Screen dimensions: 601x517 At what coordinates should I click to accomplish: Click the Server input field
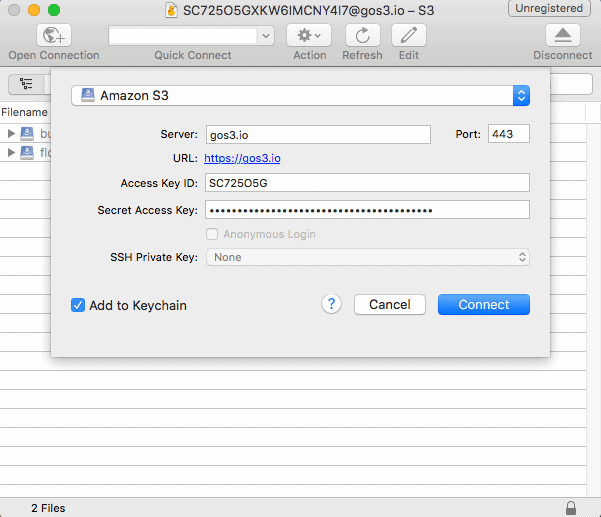coord(318,135)
